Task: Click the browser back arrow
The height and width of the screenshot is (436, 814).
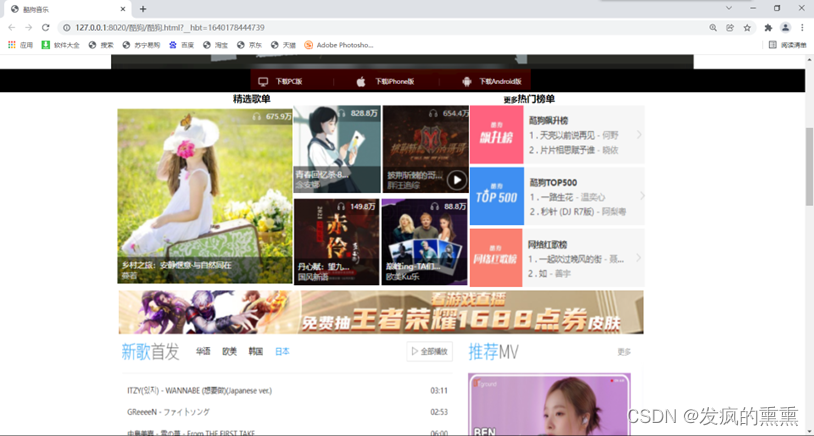Action: click(x=11, y=28)
